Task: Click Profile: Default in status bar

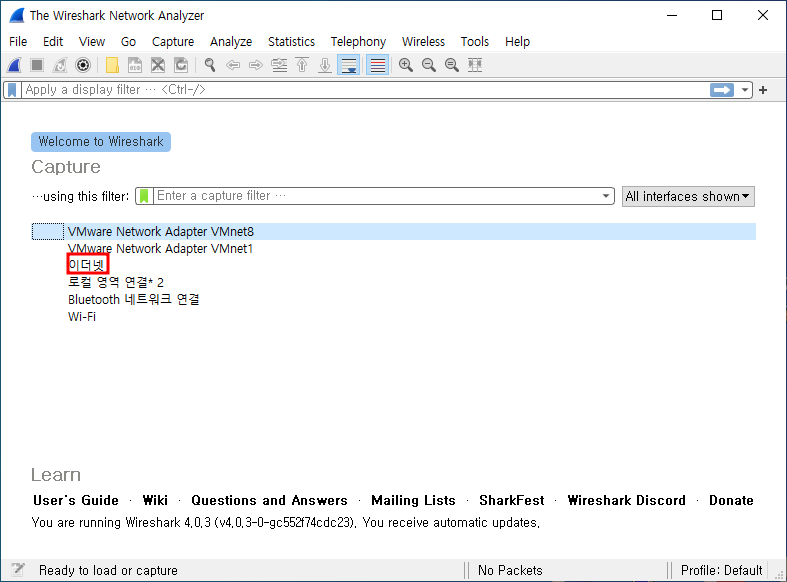Action: pyautogui.click(x=721, y=570)
